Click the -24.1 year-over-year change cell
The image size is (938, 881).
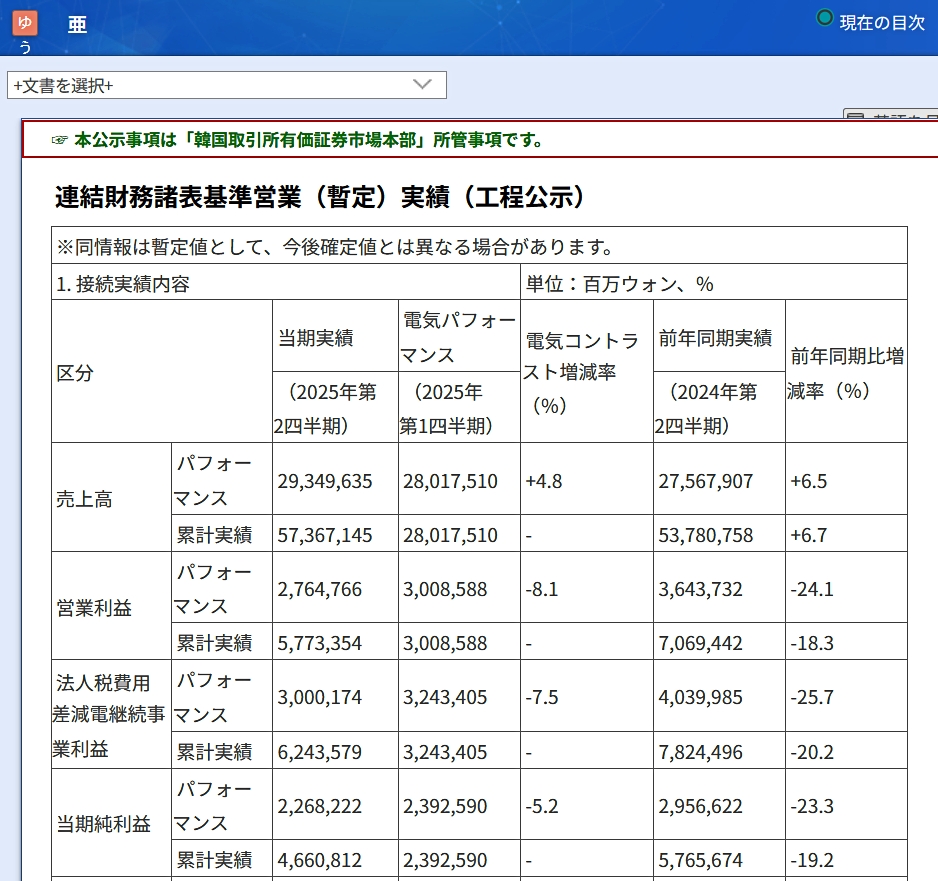812,589
